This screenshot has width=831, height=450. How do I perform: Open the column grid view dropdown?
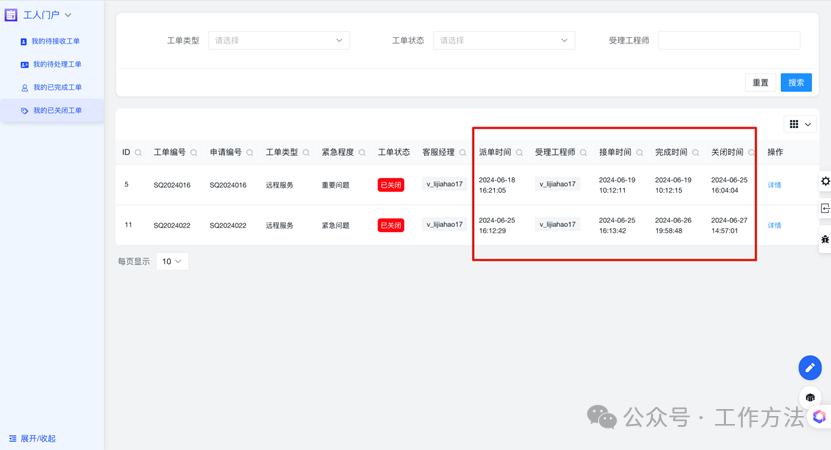click(800, 125)
